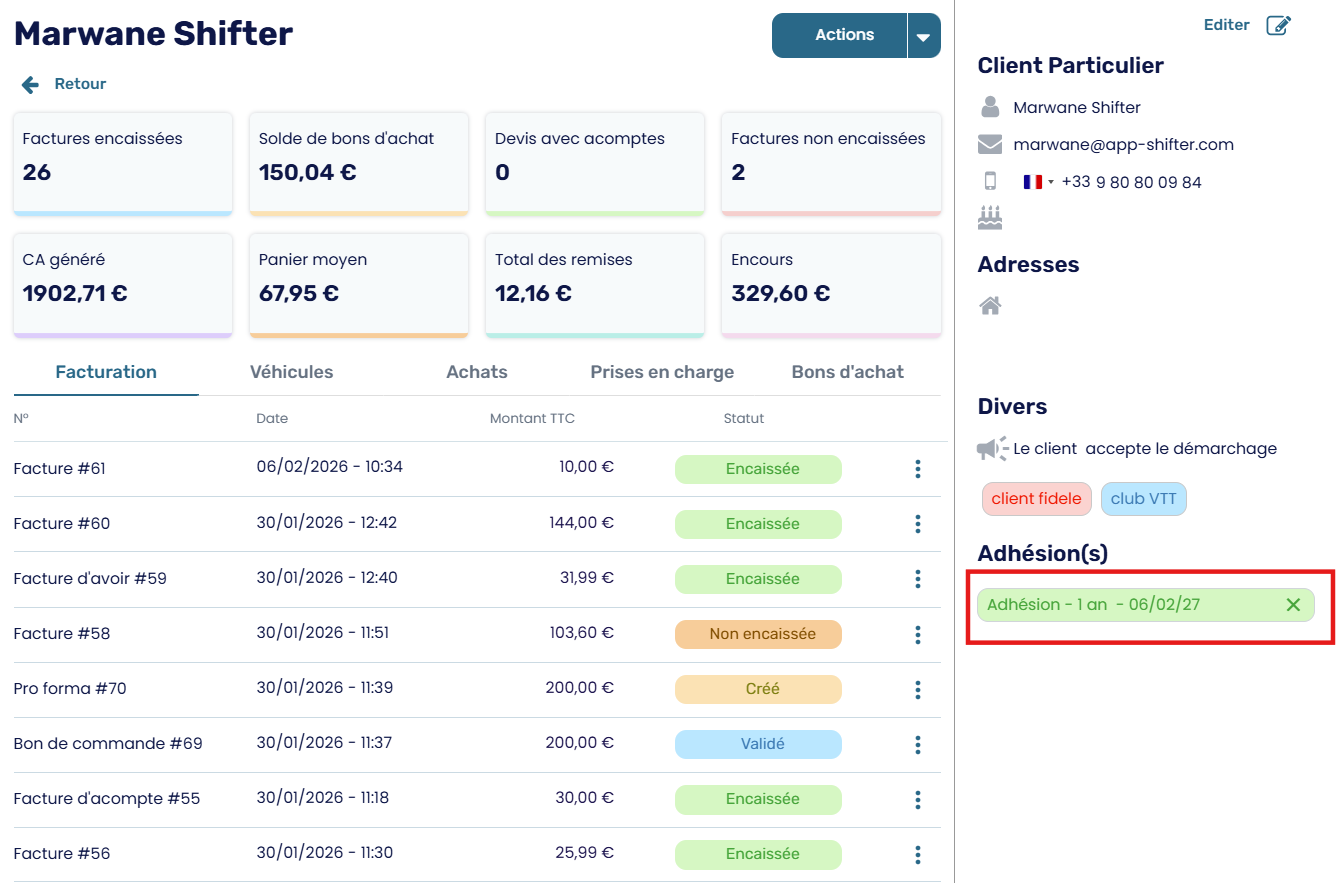1336x883 pixels.
Task: Click the 06/02/2026 - 10:34 date
Action: 329,467
